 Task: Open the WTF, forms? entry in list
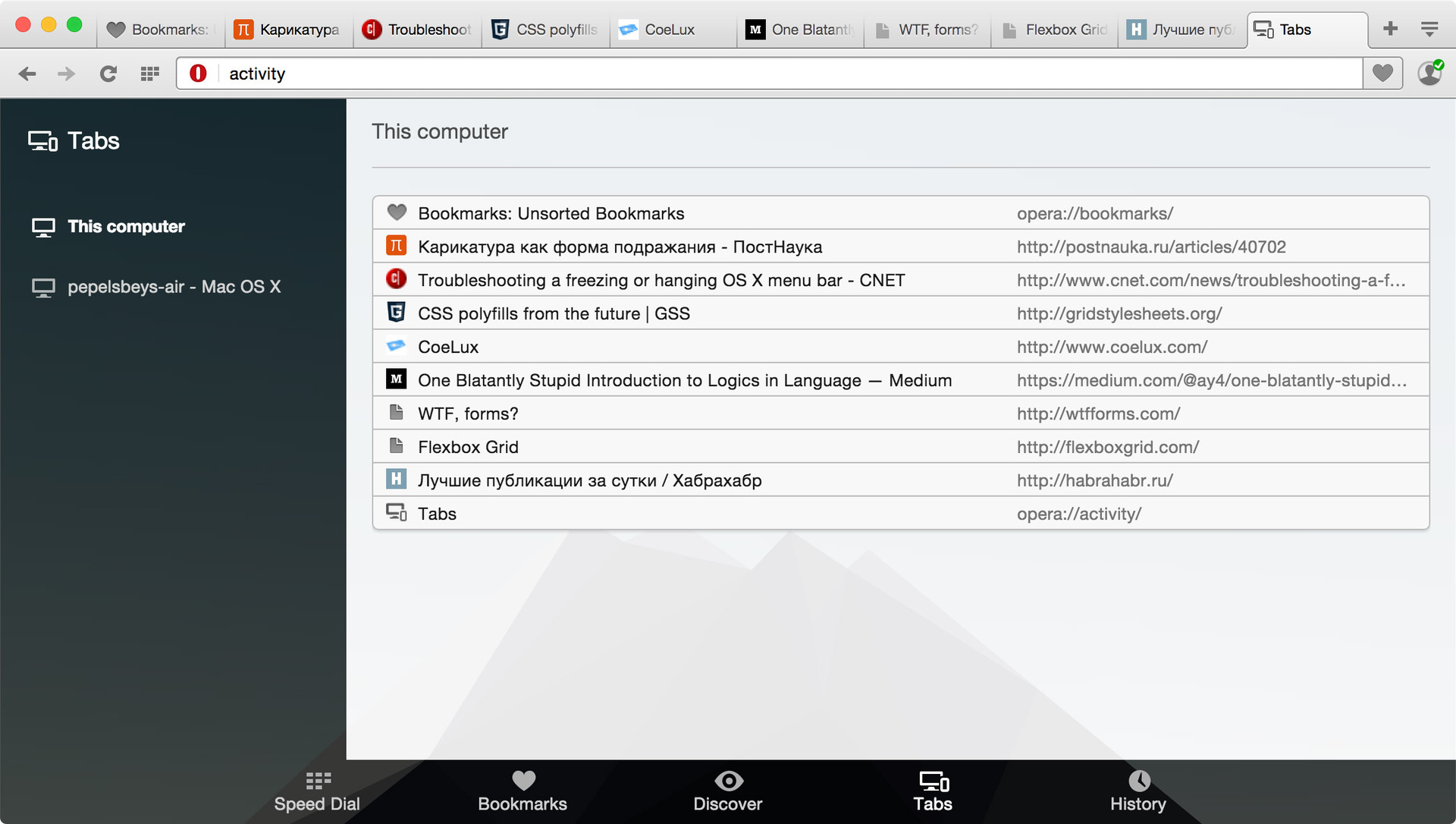(x=468, y=414)
